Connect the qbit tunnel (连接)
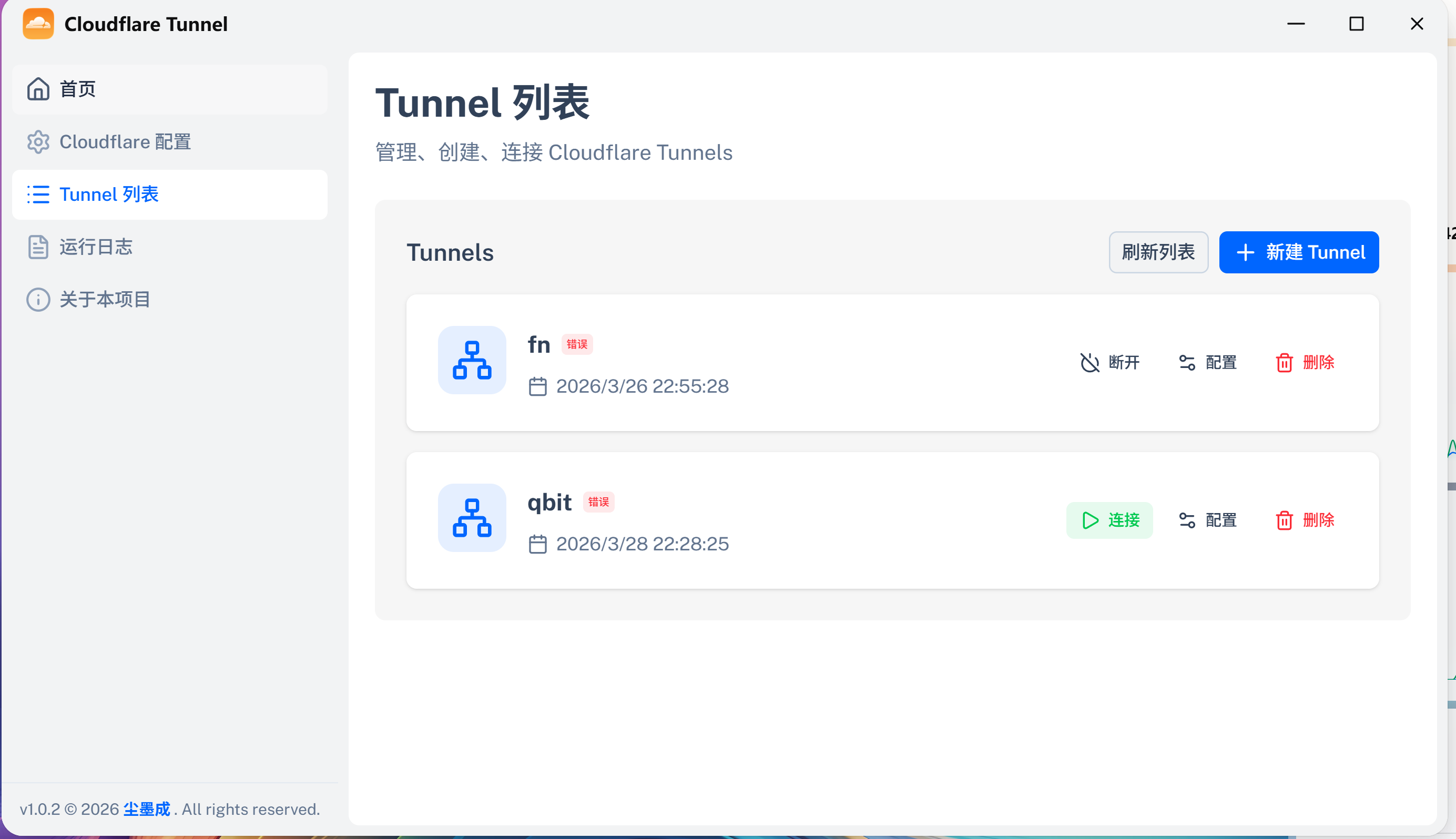Viewport: 1456px width, 839px height. click(x=1109, y=520)
